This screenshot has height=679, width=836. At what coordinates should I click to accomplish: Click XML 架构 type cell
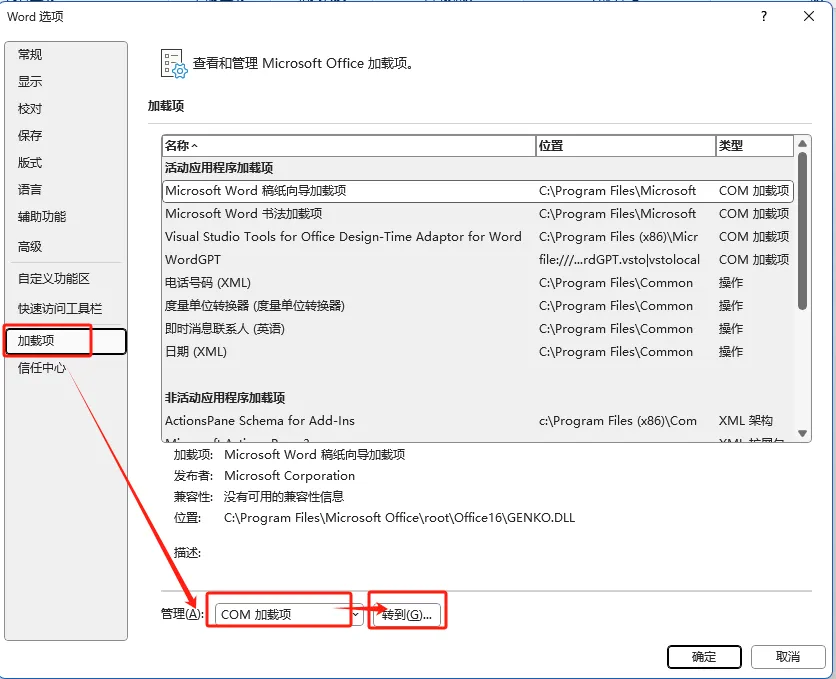(x=745, y=421)
